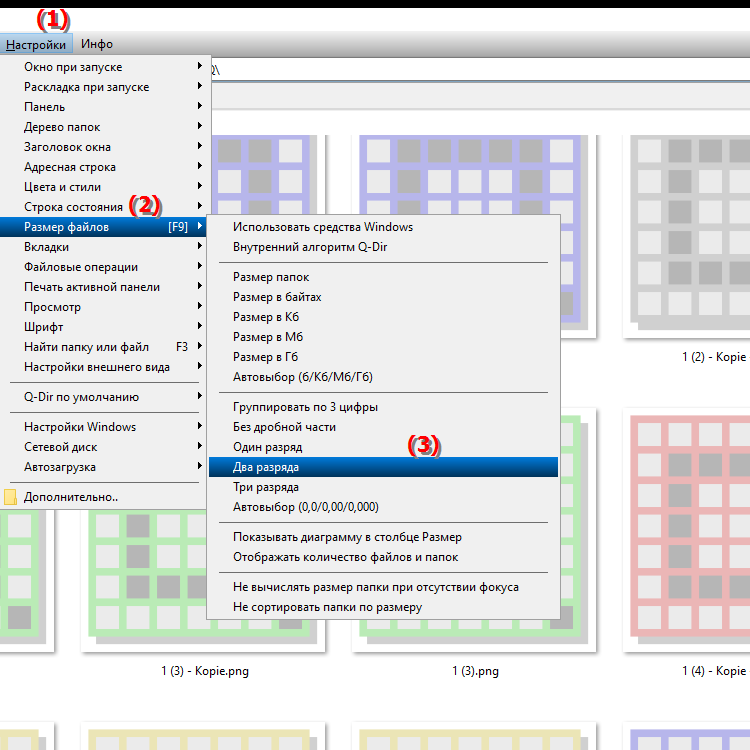Click file name 1 (4) - Kopie
This screenshot has width=750, height=750.
714,671
